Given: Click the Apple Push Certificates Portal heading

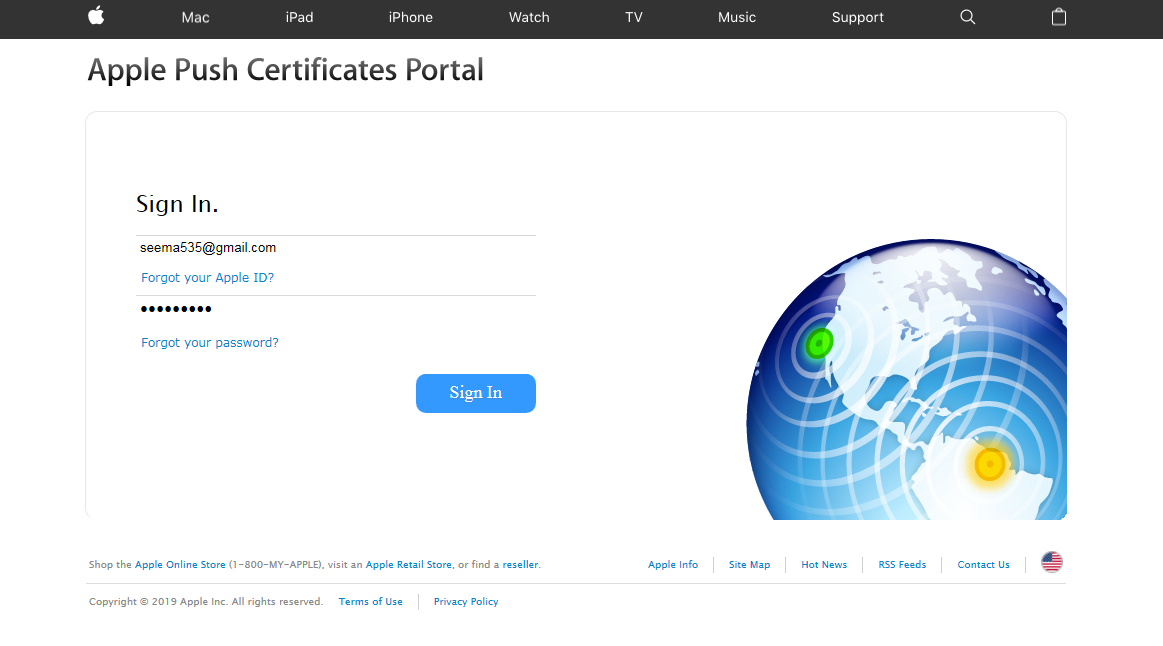Looking at the screenshot, I should tap(286, 70).
